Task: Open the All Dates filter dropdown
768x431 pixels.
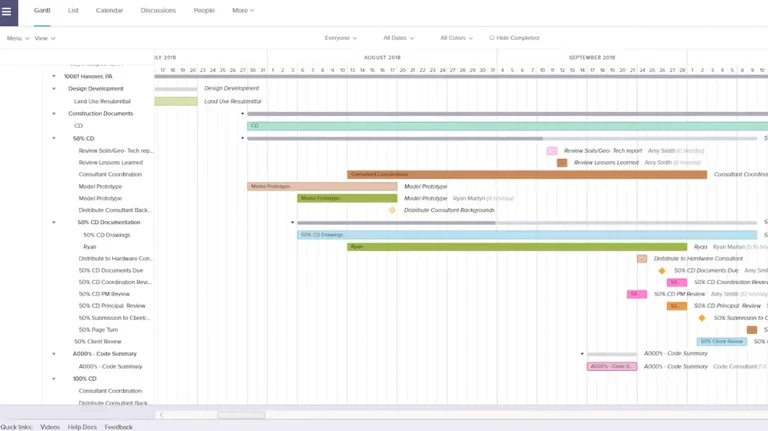Action: point(399,38)
